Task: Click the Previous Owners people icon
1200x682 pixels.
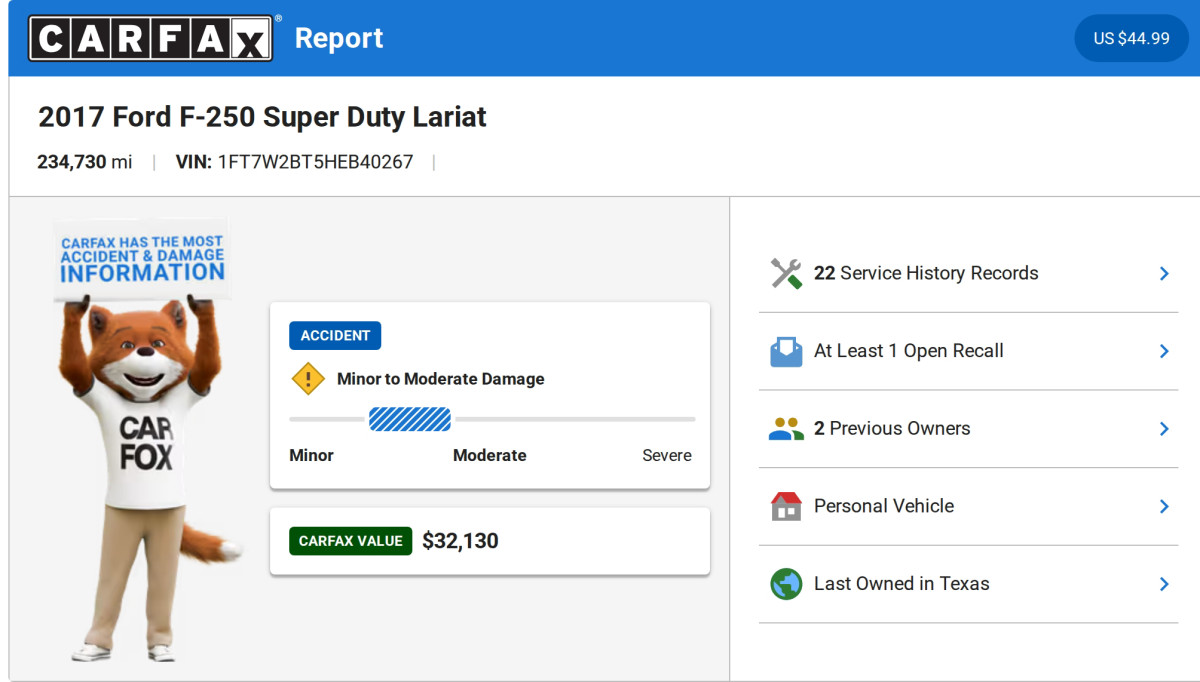Action: click(x=786, y=429)
